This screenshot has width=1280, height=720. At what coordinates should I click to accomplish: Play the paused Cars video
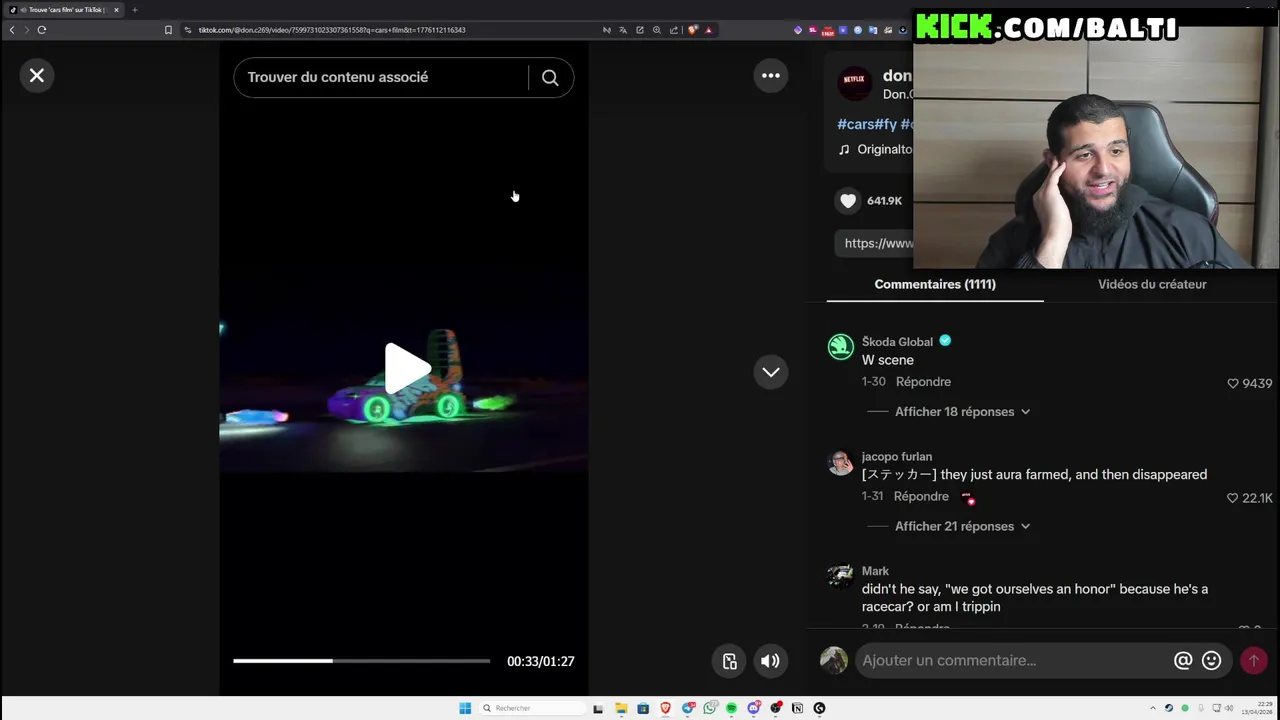(x=407, y=368)
